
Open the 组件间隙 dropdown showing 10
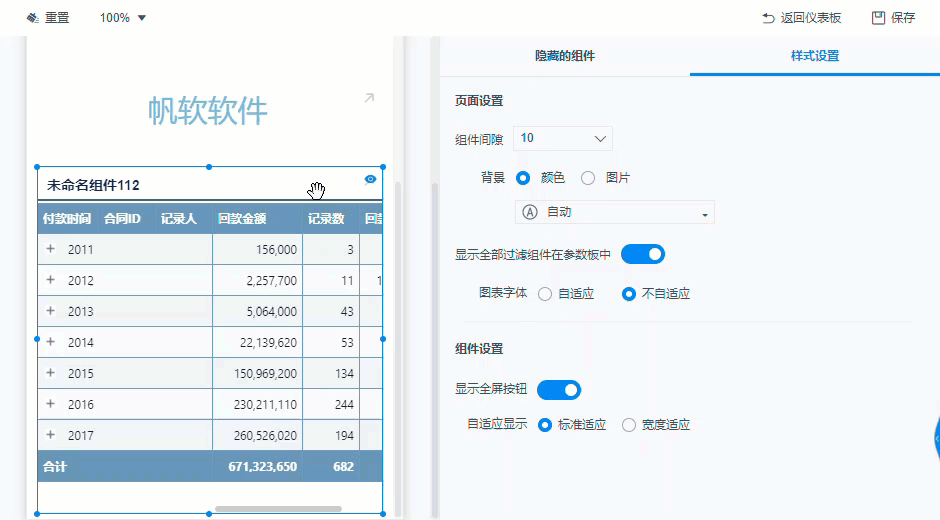coord(562,139)
